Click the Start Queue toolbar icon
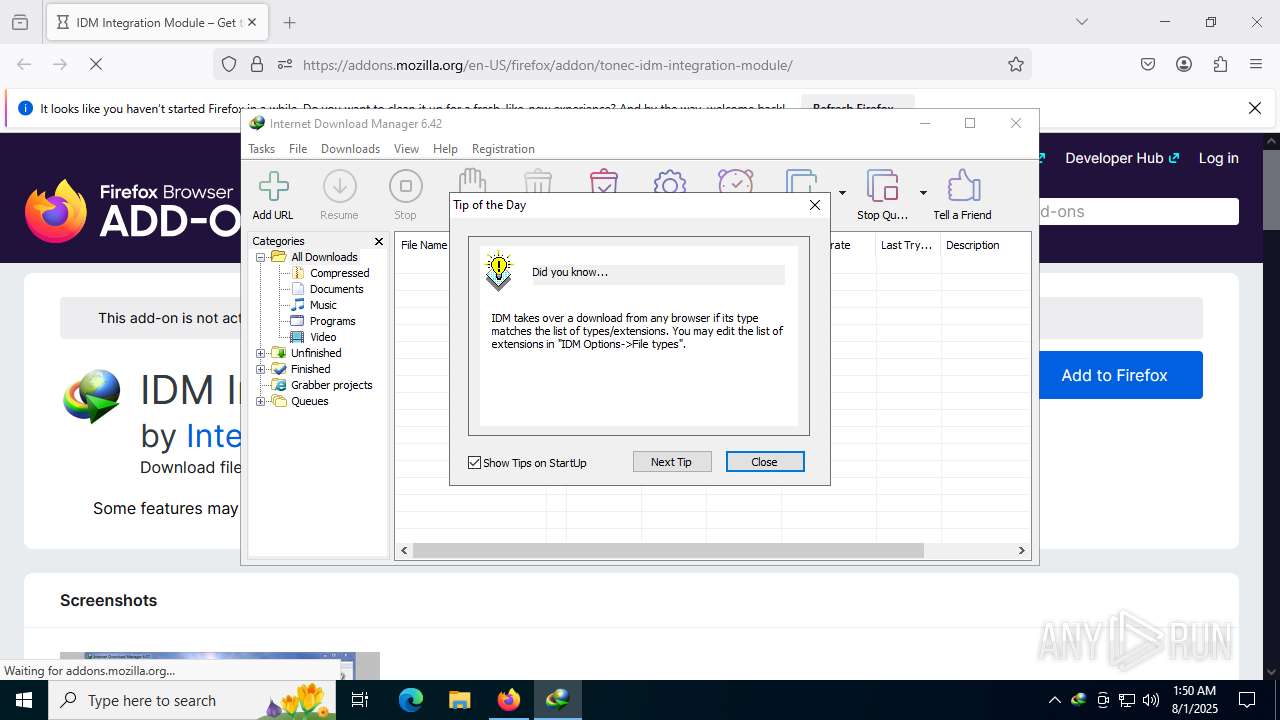Screen dimensions: 1280x720 point(801,181)
